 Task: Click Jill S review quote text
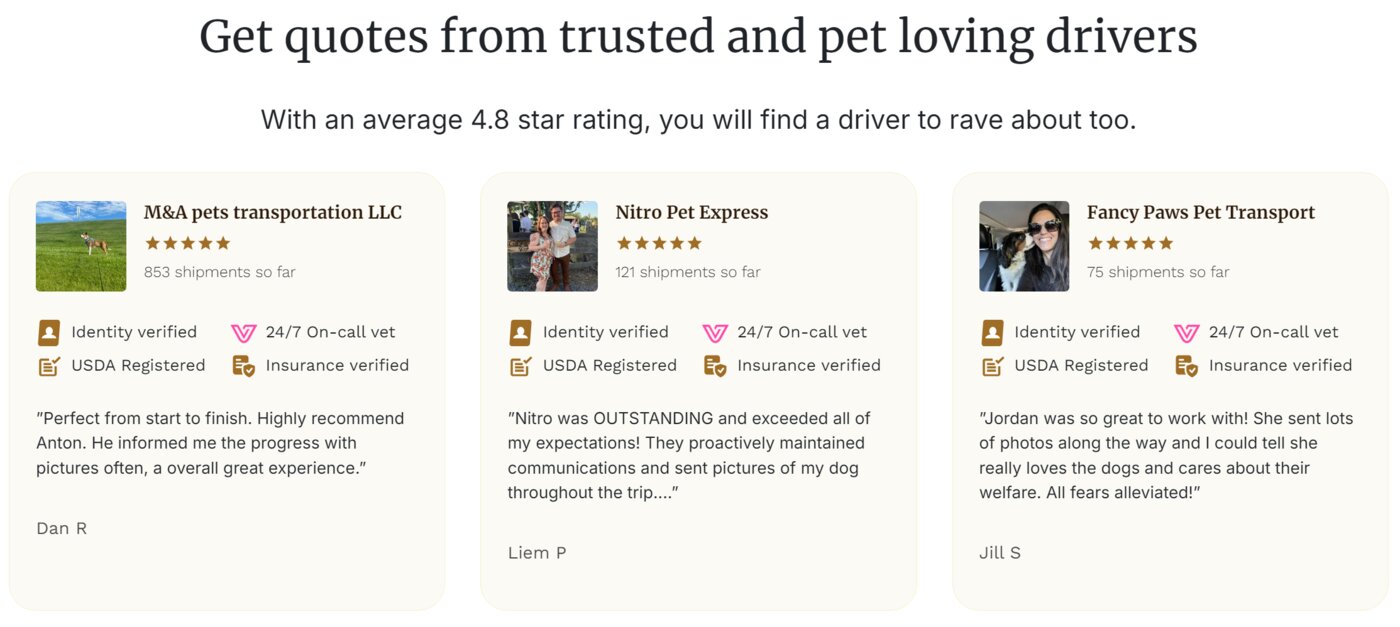1165,455
